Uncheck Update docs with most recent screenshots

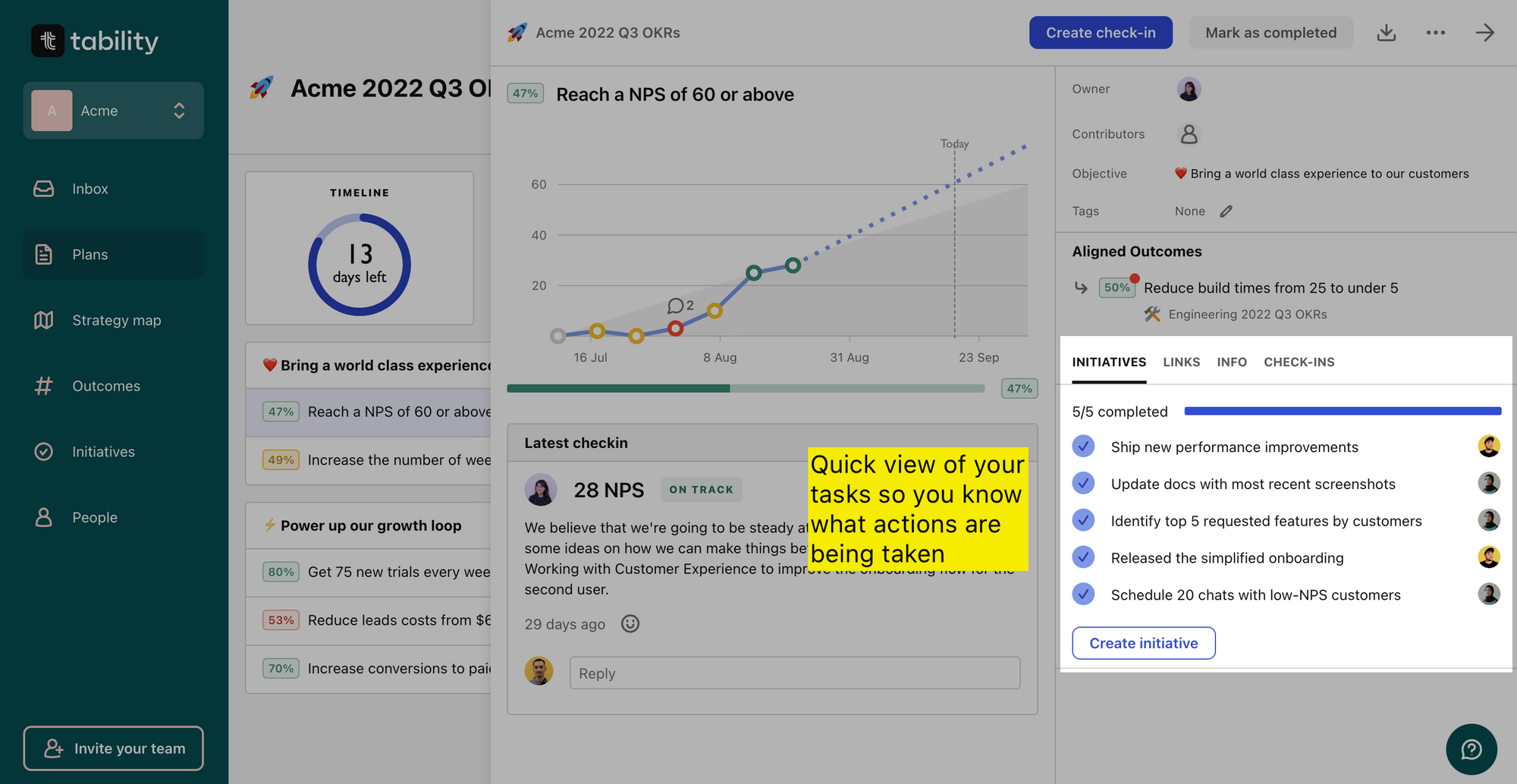1084,484
